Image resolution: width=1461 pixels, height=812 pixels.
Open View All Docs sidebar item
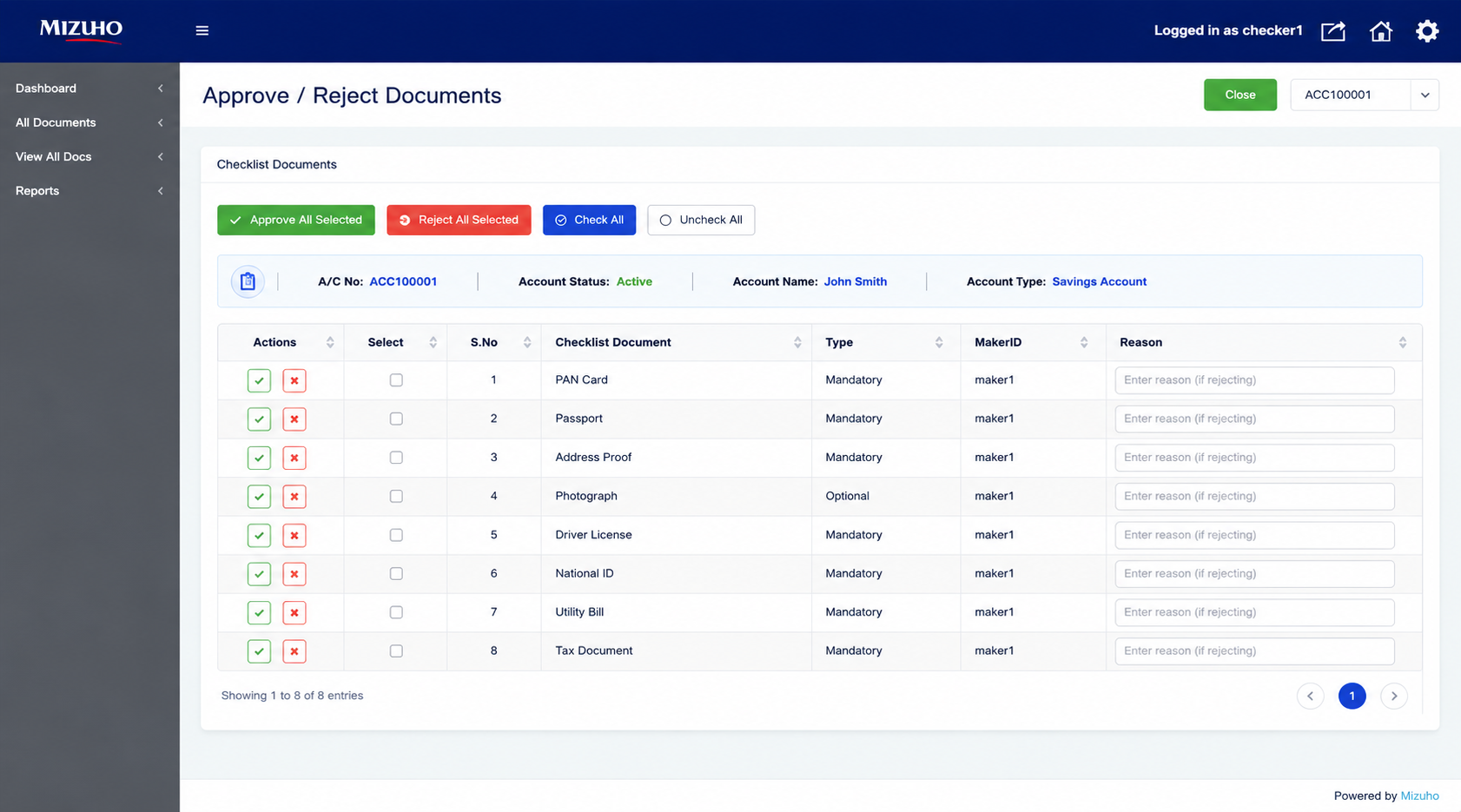tap(89, 156)
